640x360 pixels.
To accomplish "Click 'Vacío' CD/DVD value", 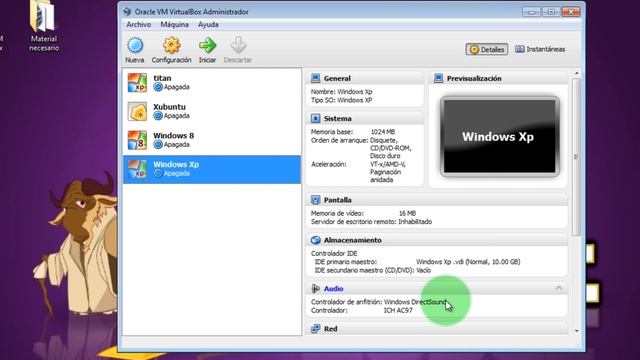I will click(423, 270).
